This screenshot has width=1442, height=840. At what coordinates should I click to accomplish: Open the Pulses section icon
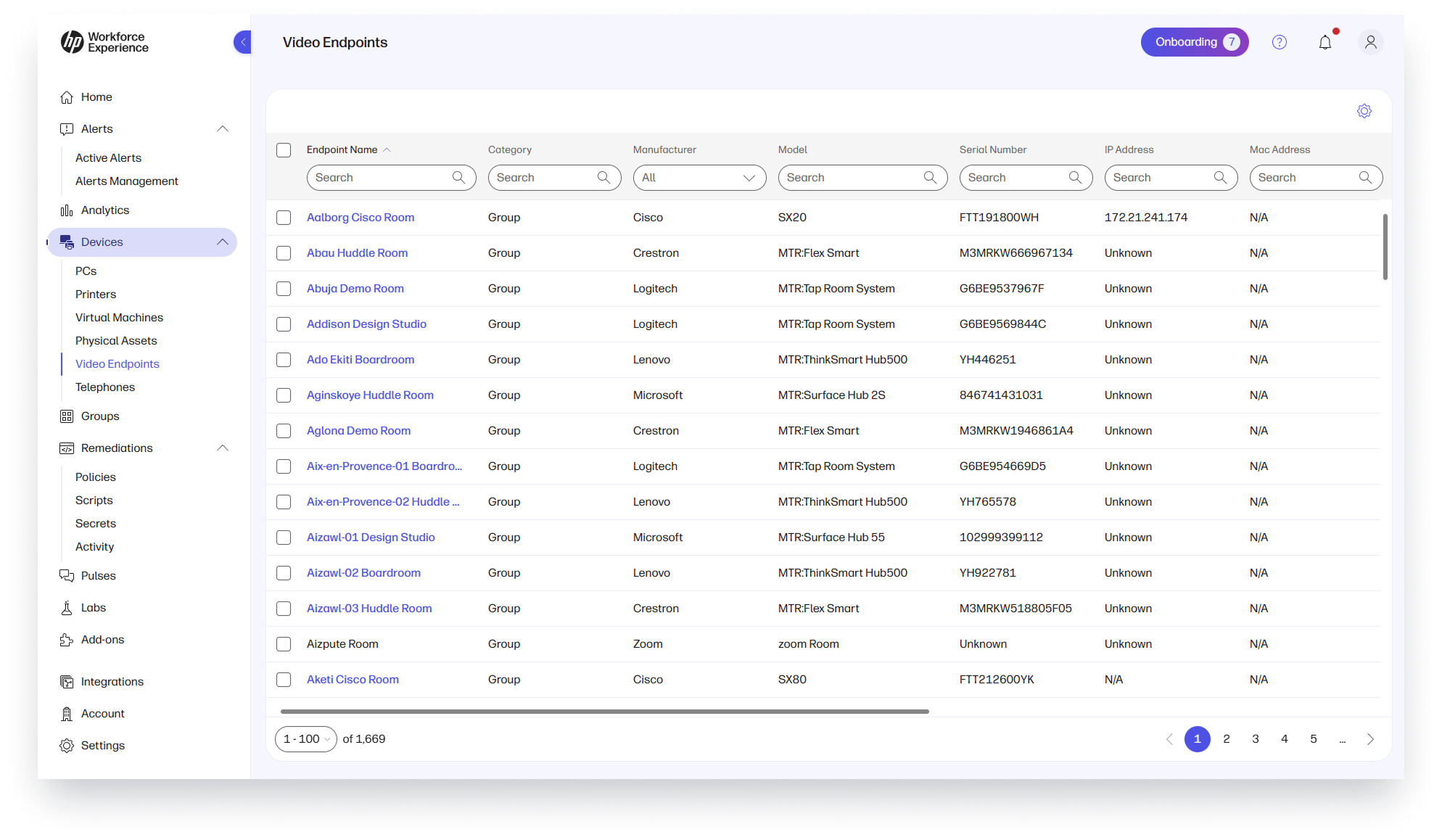point(66,575)
